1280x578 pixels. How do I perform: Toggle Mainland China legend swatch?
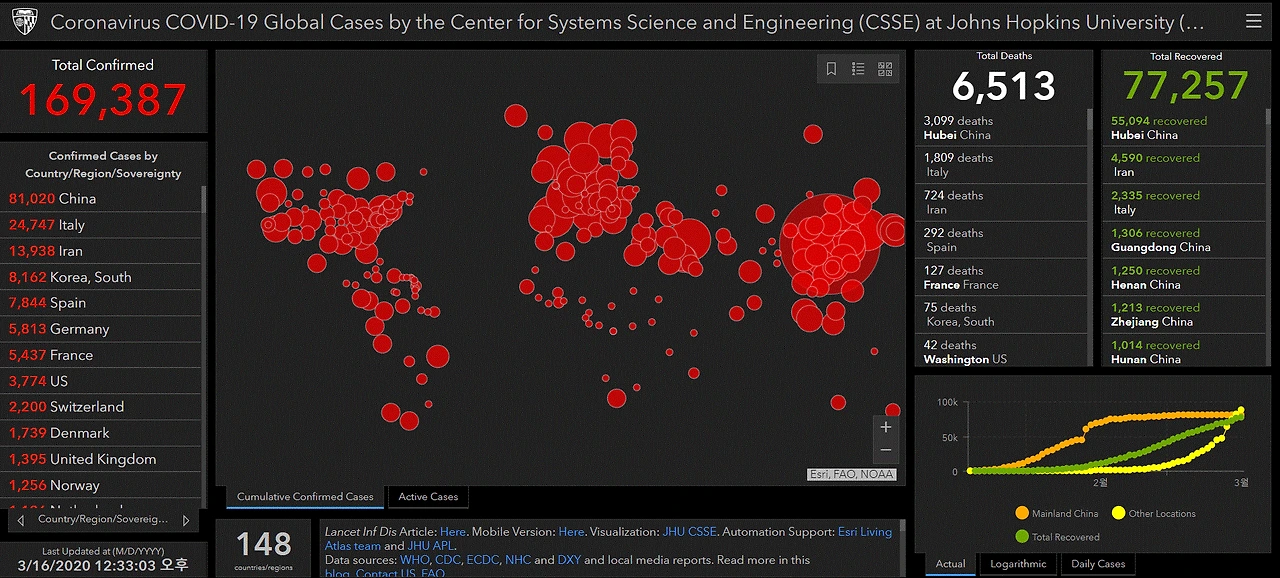[1021, 513]
